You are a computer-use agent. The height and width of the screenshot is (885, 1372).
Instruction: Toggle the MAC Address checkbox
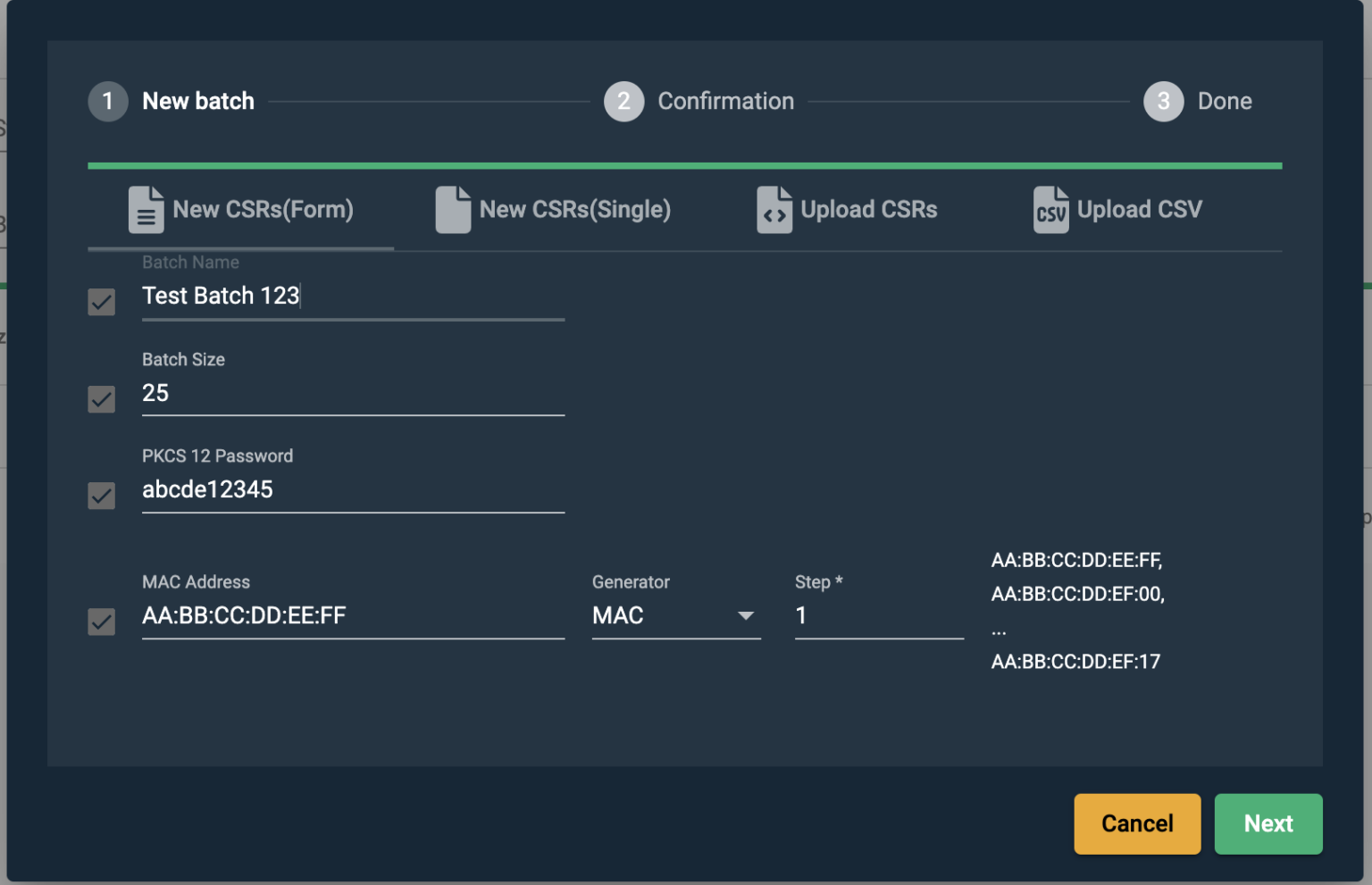[x=101, y=622]
